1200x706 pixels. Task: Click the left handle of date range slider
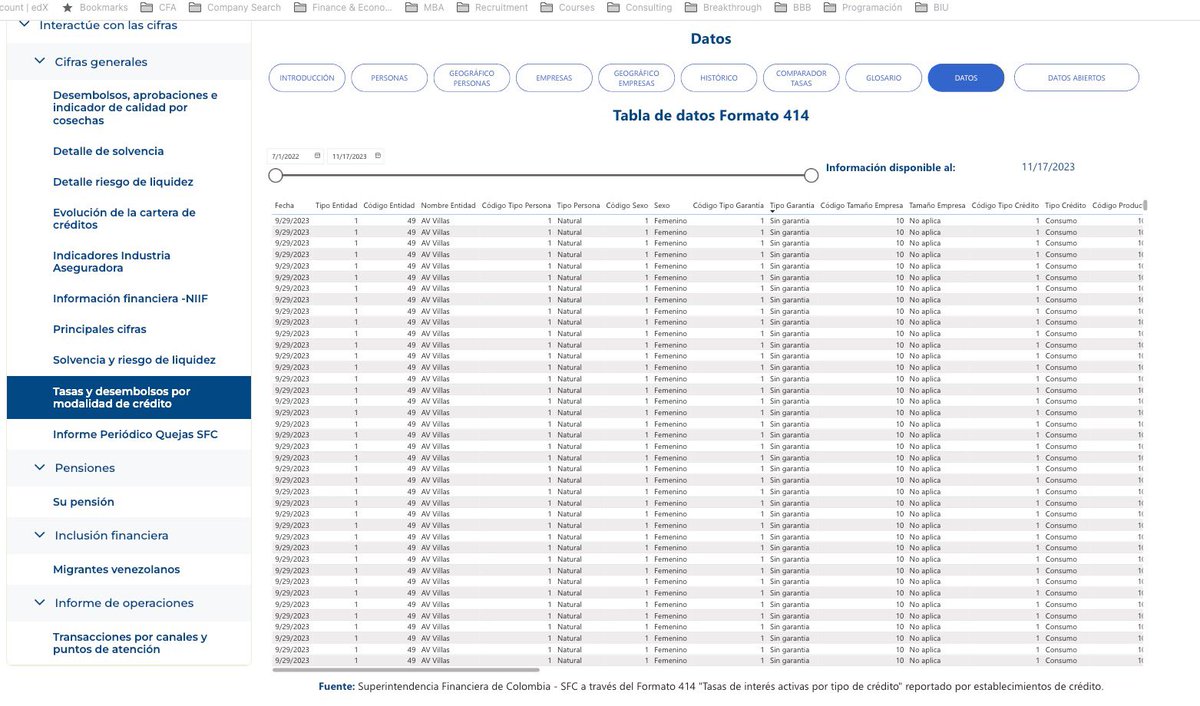pyautogui.click(x=275, y=175)
